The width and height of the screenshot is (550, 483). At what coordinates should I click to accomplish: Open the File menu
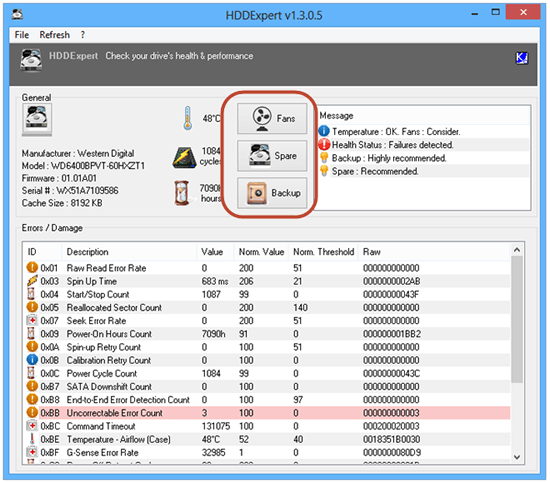[22, 35]
